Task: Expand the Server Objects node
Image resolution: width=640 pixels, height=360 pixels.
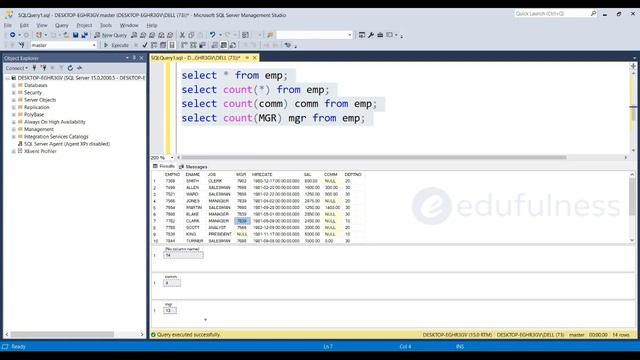Action: tap(13, 100)
